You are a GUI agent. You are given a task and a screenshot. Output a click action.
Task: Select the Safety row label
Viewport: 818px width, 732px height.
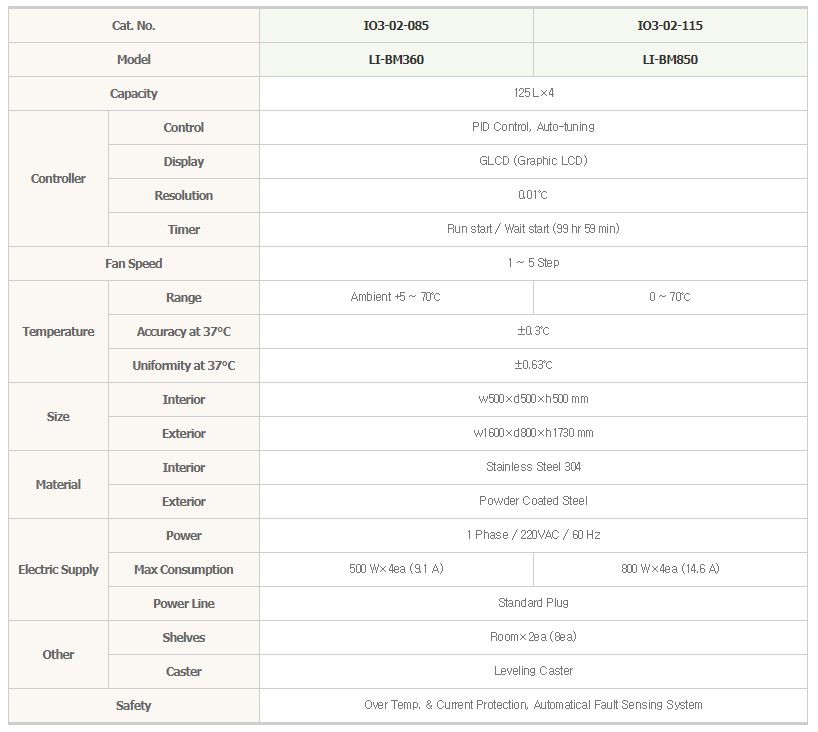tap(134, 705)
